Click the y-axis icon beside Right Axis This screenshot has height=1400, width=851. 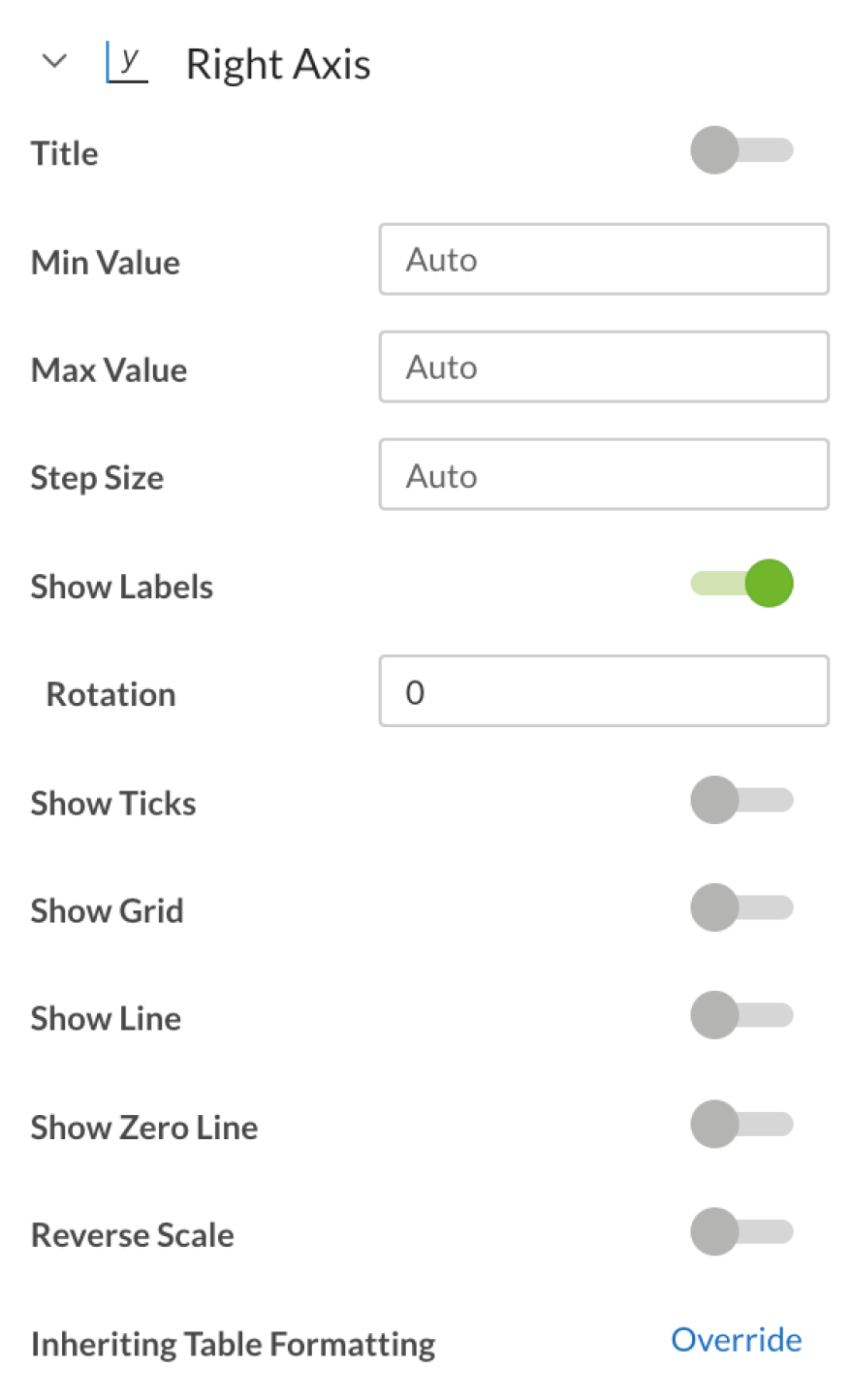coord(126,63)
